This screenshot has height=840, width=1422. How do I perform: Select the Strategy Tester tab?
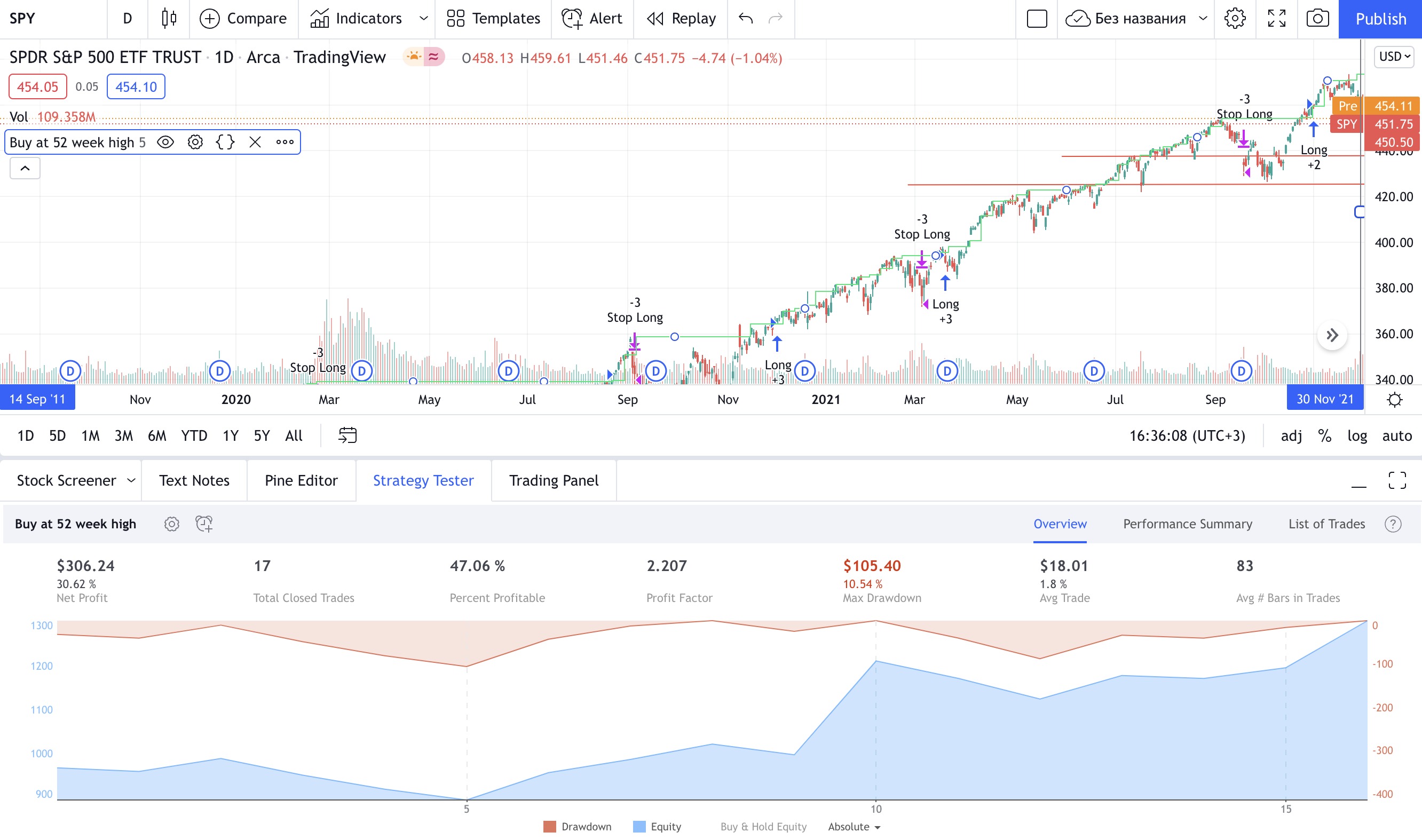coord(423,480)
